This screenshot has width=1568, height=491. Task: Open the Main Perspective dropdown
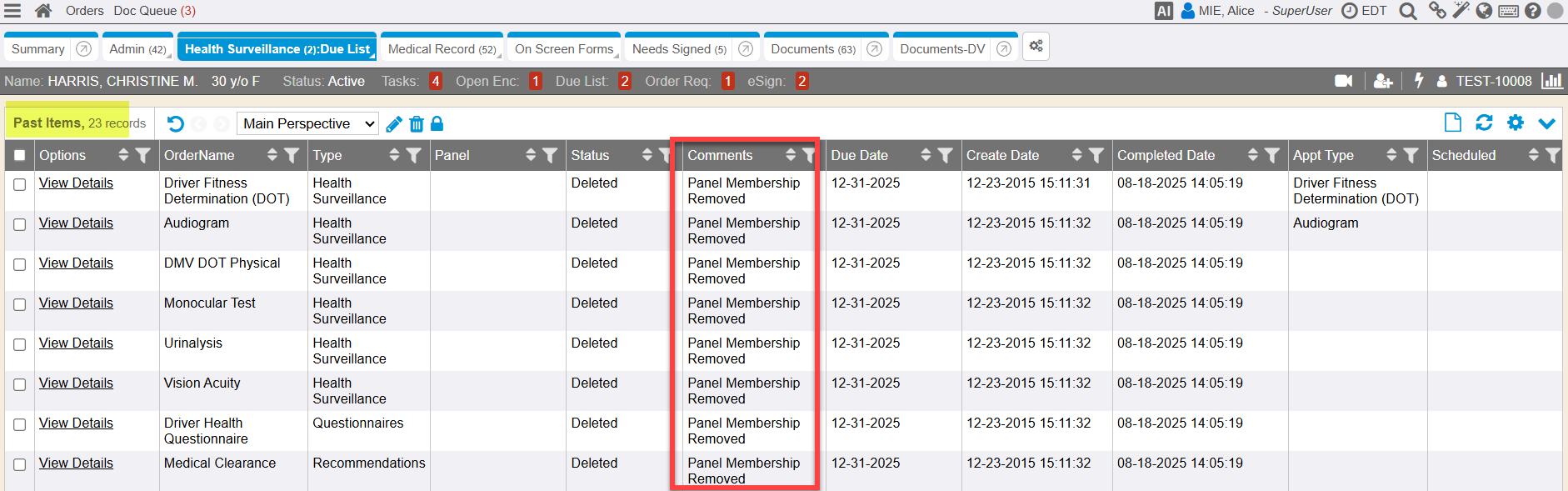click(x=308, y=123)
